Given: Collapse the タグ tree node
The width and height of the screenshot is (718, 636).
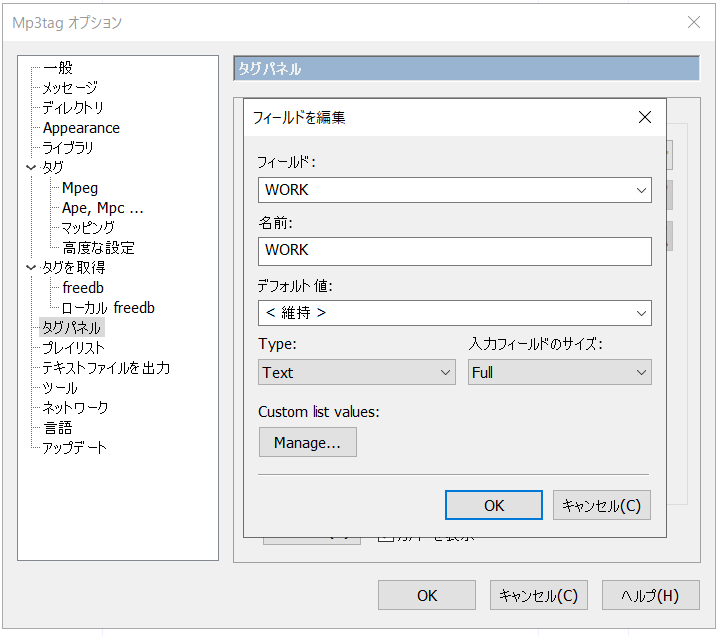Looking at the screenshot, I should pos(31,168).
